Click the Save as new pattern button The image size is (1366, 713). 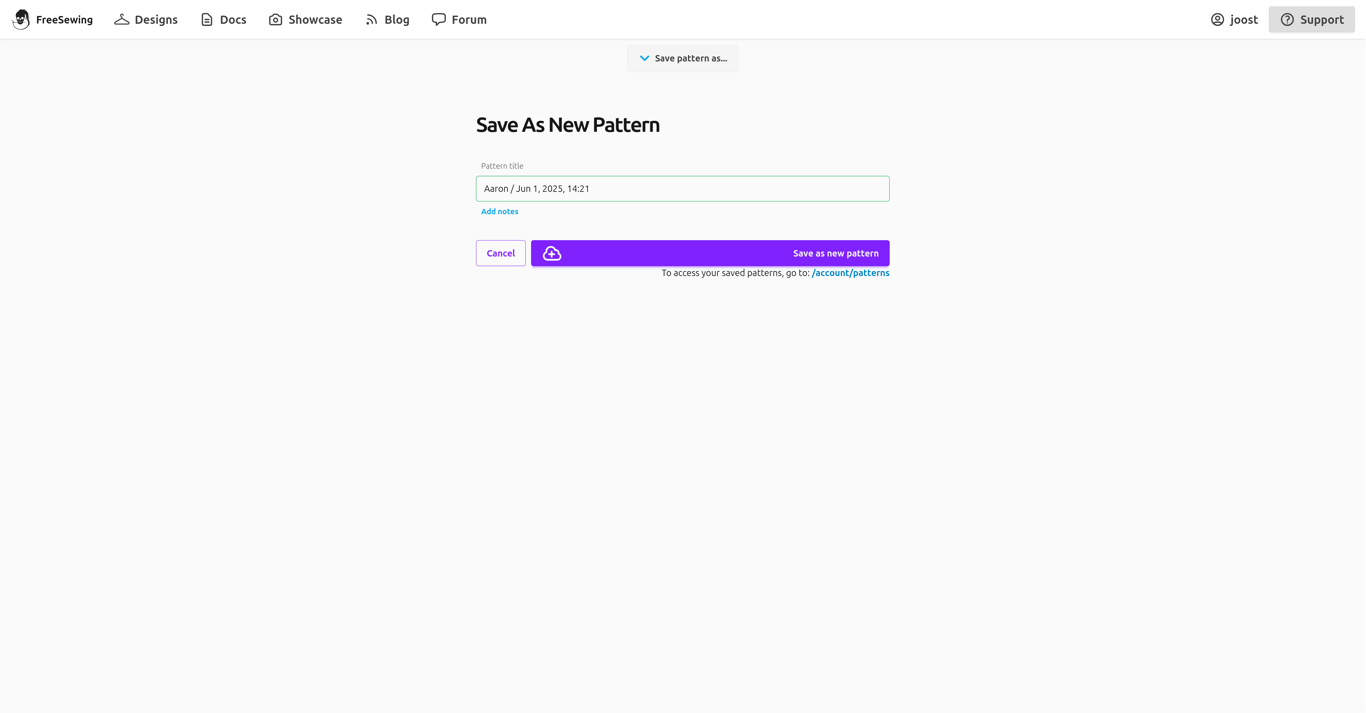coord(710,253)
